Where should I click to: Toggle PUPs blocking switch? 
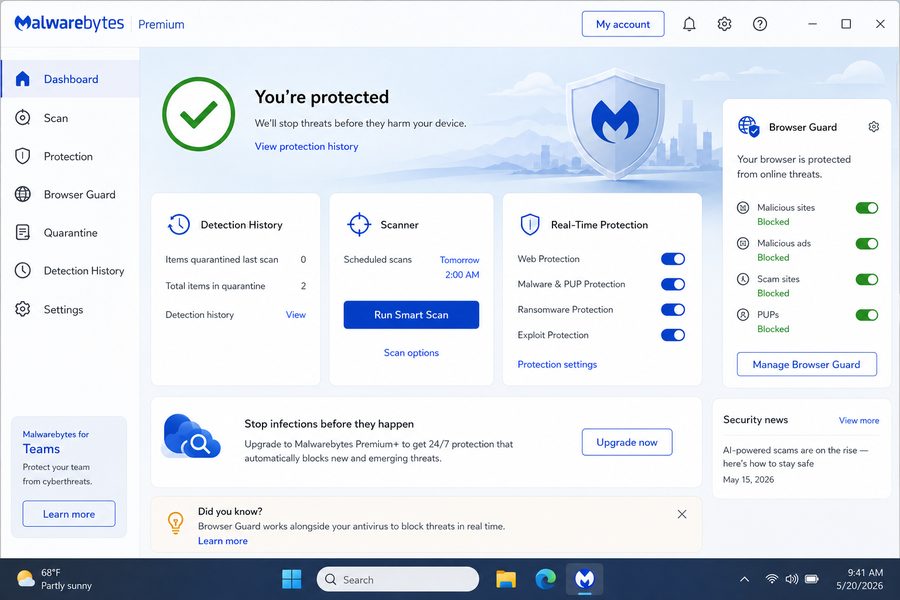[867, 315]
